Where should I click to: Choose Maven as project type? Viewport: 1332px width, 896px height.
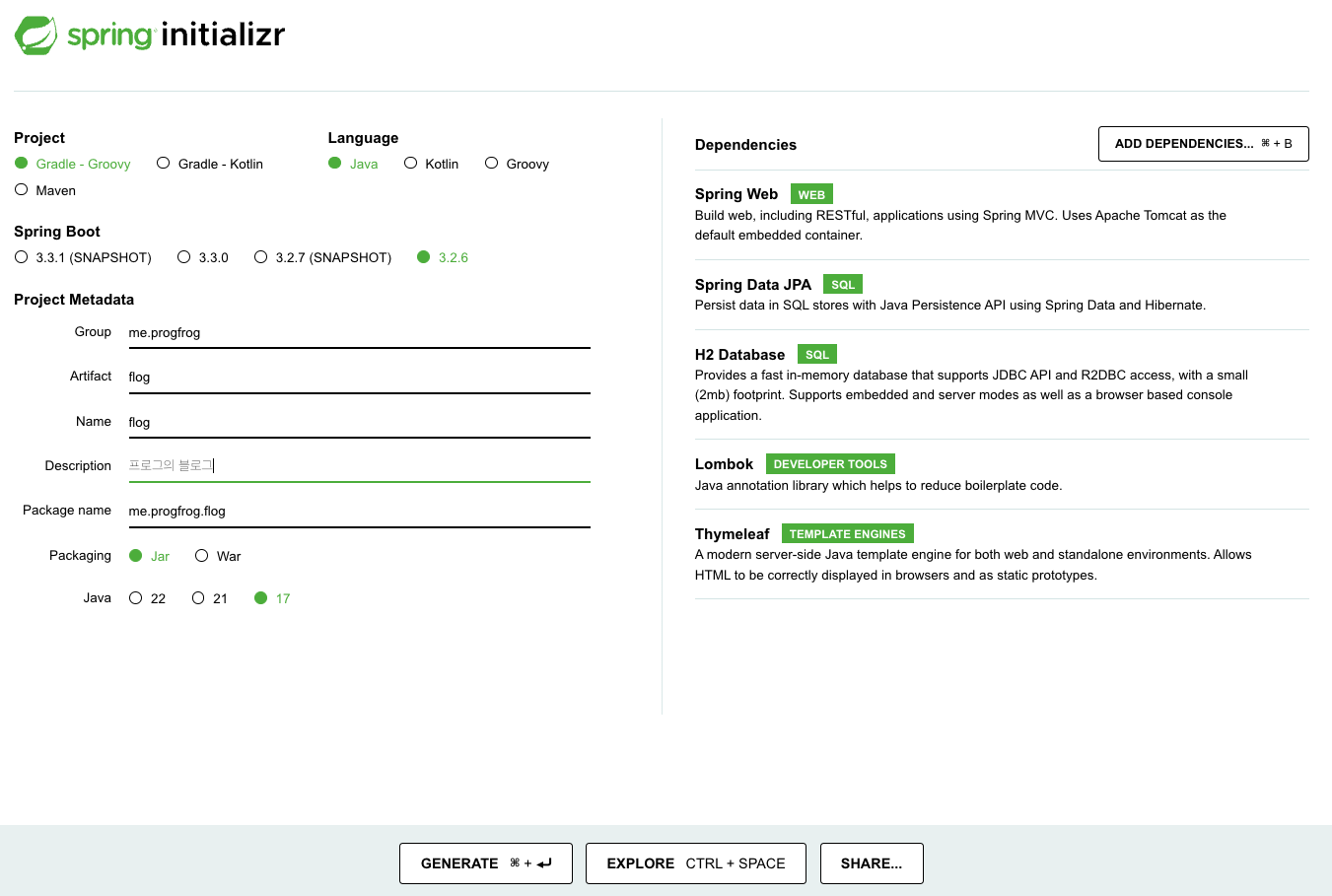pos(45,190)
